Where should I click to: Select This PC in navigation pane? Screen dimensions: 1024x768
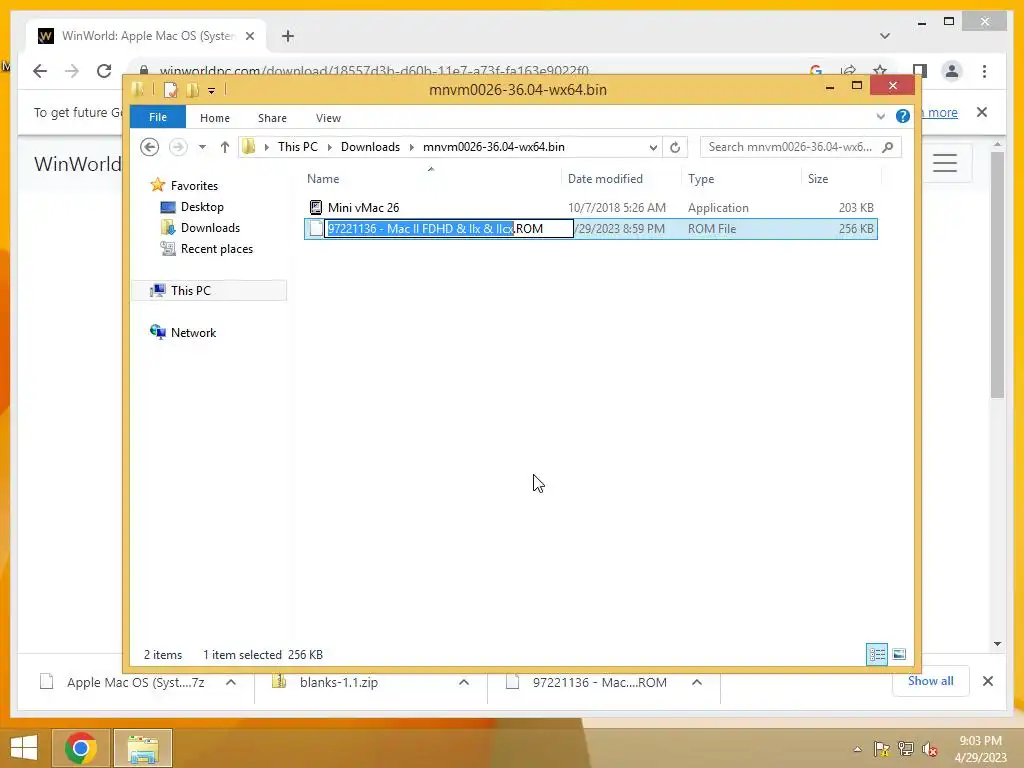coord(208,291)
